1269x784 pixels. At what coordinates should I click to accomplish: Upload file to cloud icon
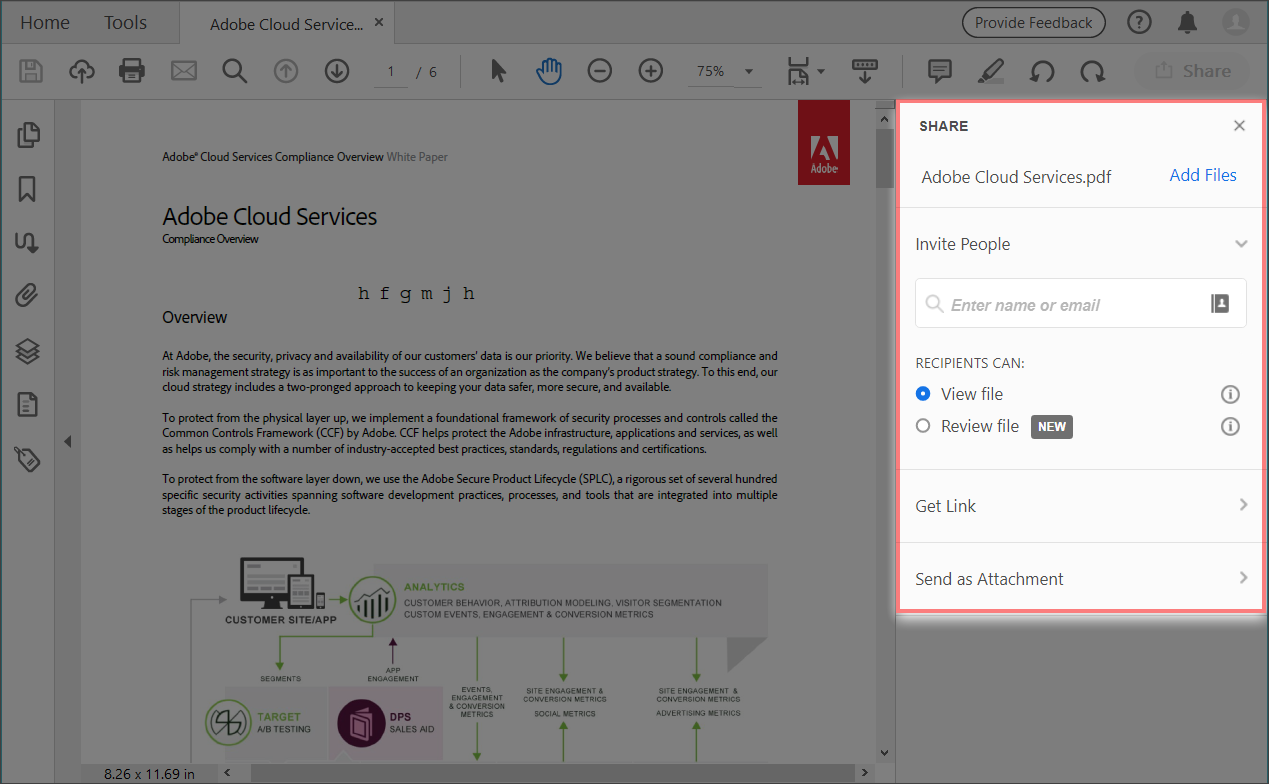tap(82, 71)
